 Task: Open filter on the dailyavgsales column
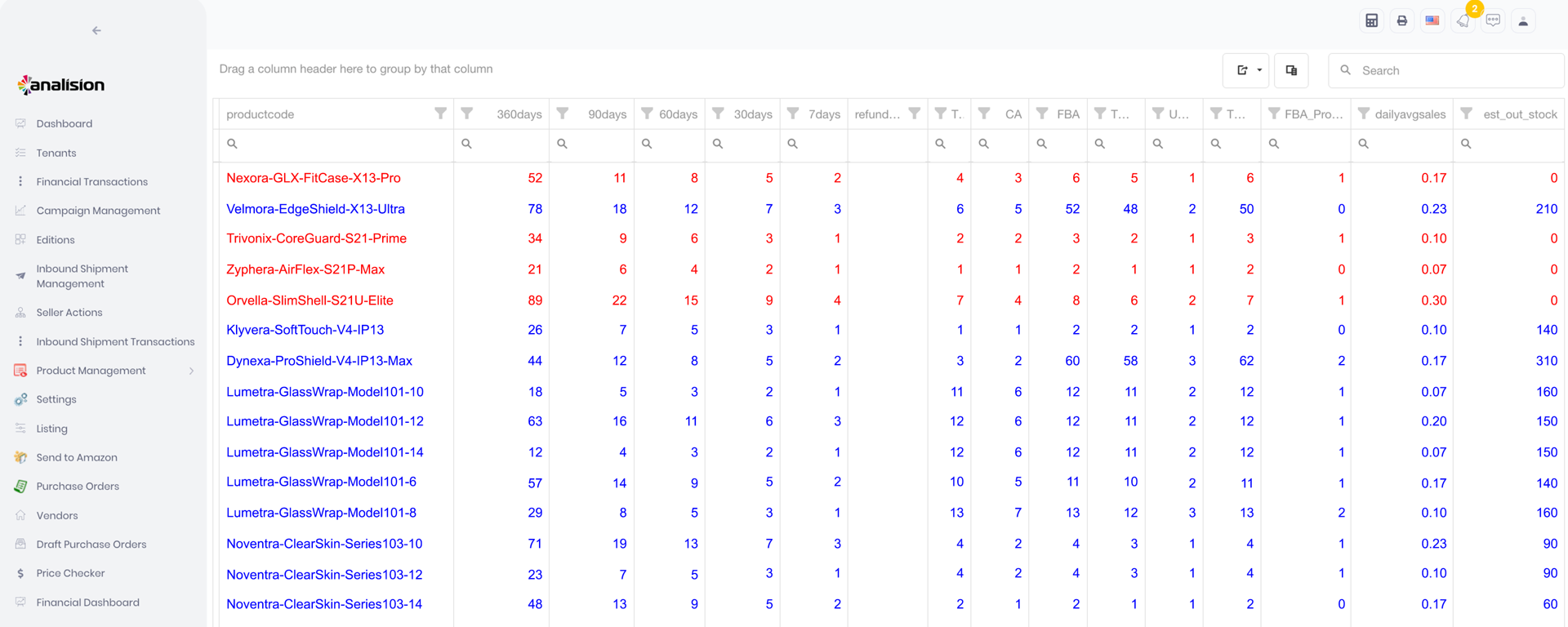point(1364,113)
